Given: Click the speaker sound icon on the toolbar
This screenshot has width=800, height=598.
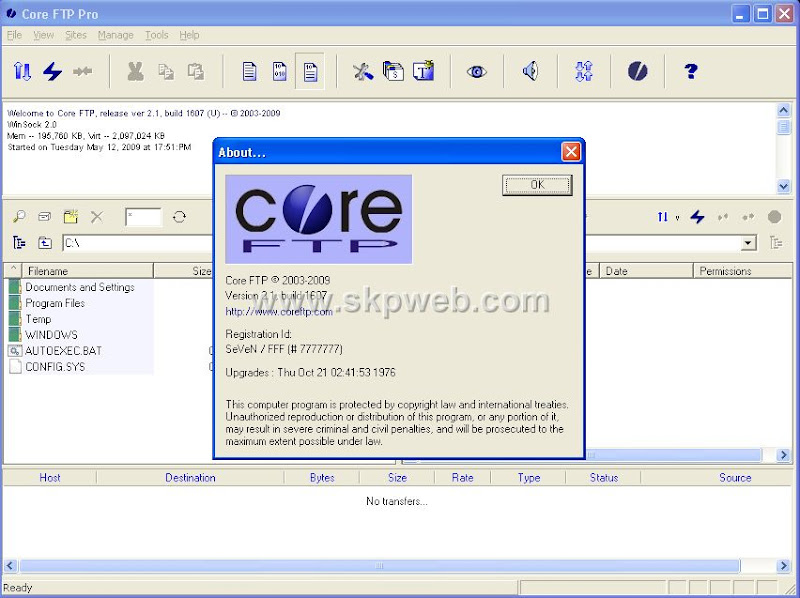Looking at the screenshot, I should (x=530, y=71).
